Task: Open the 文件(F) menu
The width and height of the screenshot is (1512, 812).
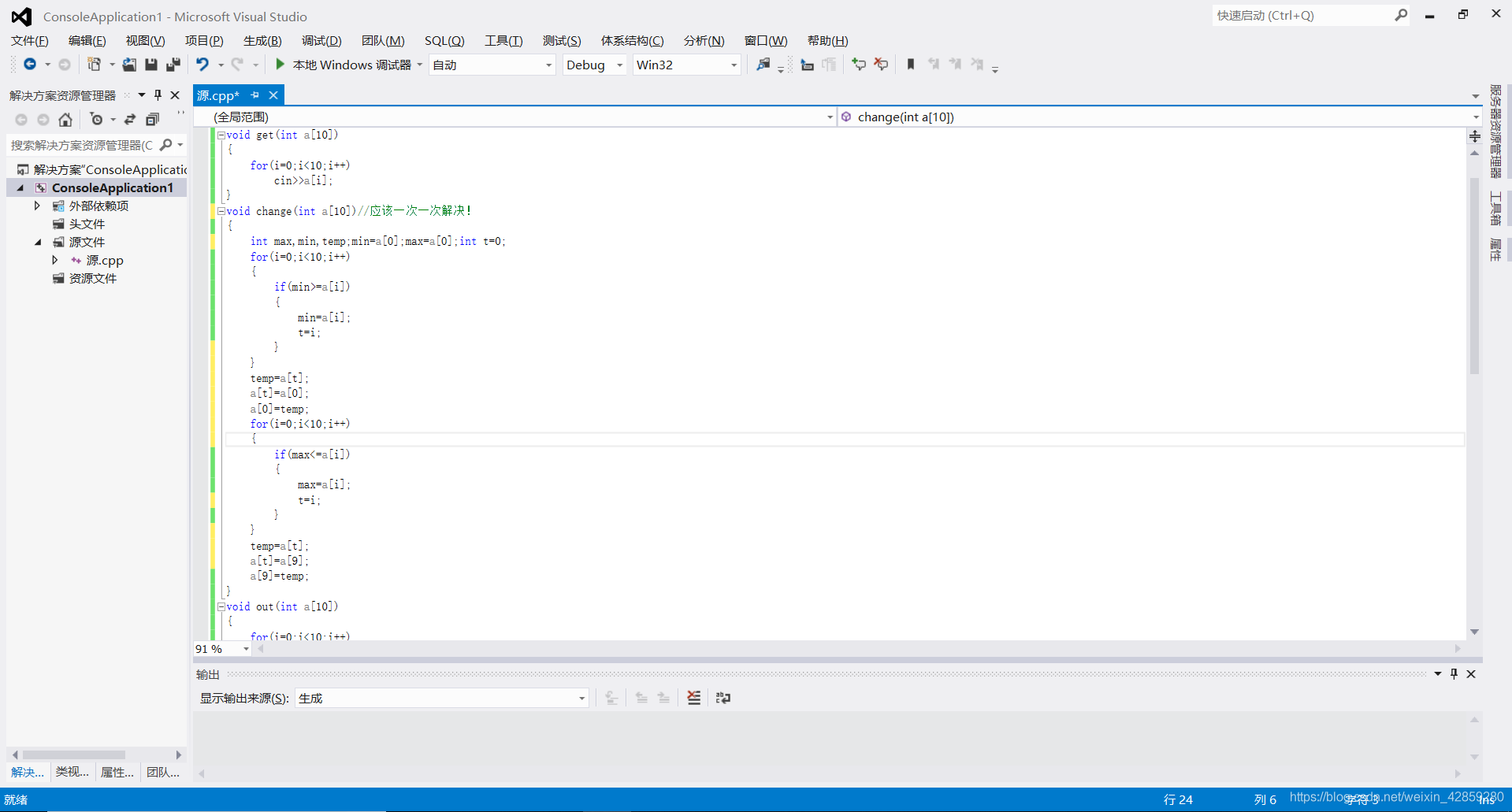Action: [x=30, y=41]
